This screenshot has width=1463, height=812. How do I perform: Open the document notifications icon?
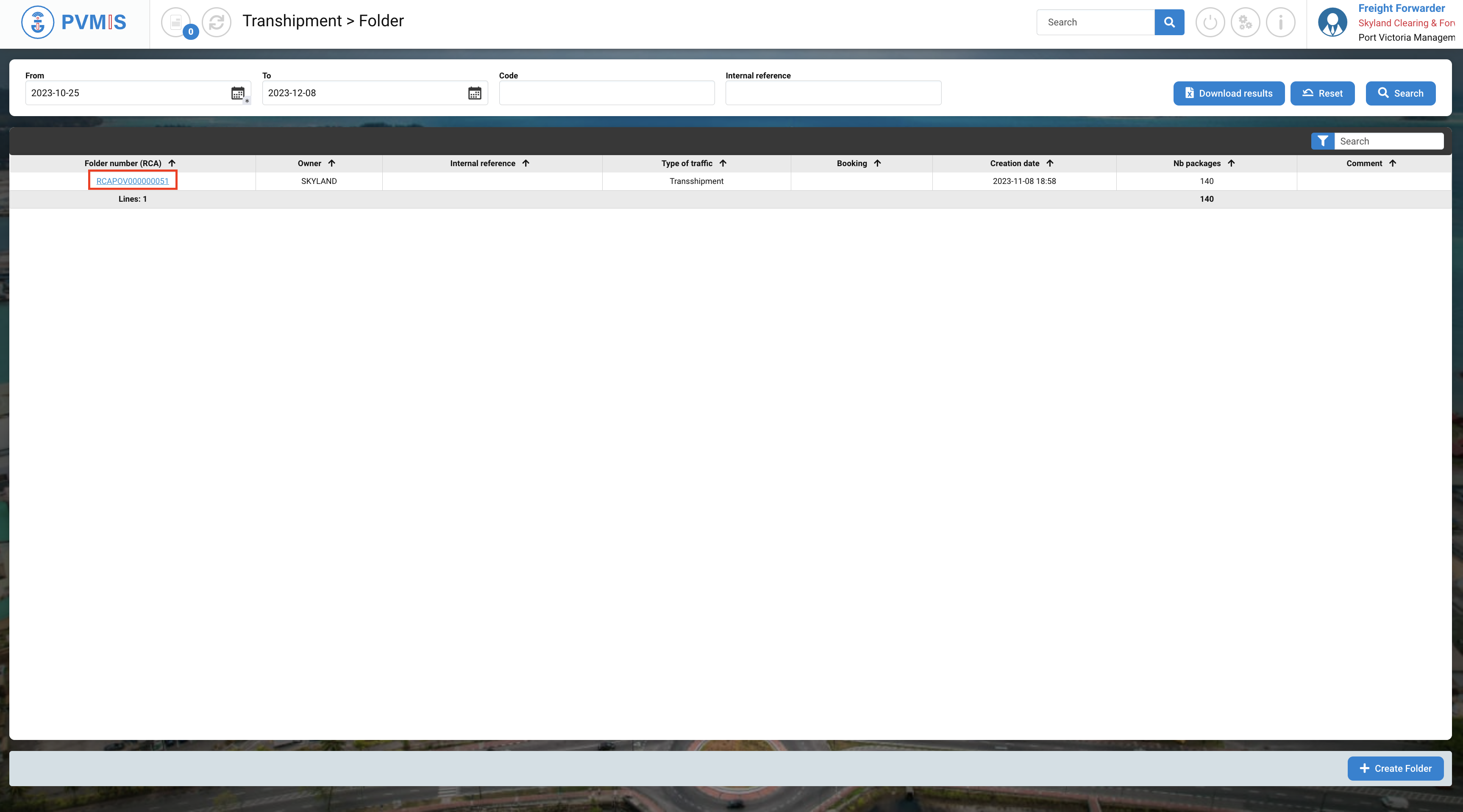click(x=176, y=23)
